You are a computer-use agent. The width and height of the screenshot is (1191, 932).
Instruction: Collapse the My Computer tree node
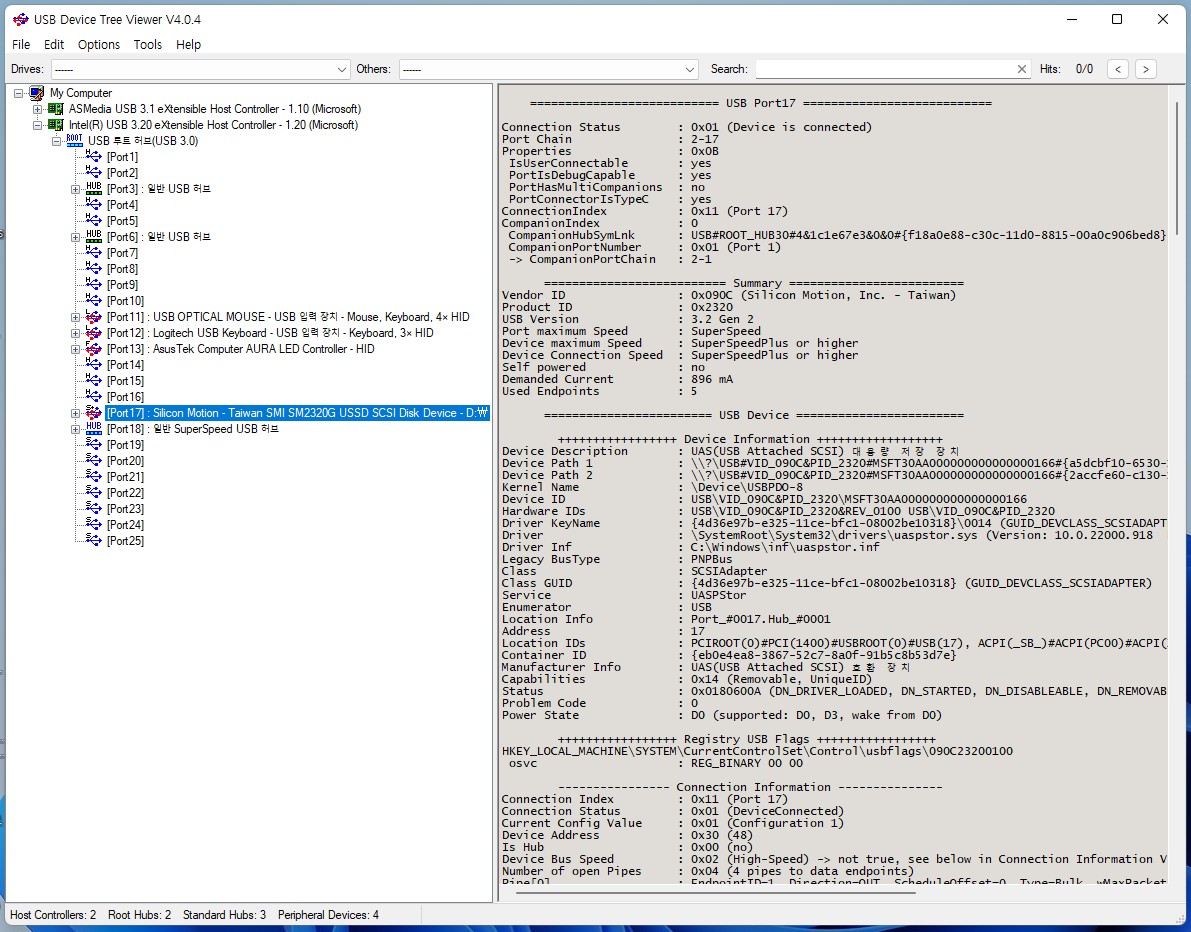pyautogui.click(x=18, y=93)
